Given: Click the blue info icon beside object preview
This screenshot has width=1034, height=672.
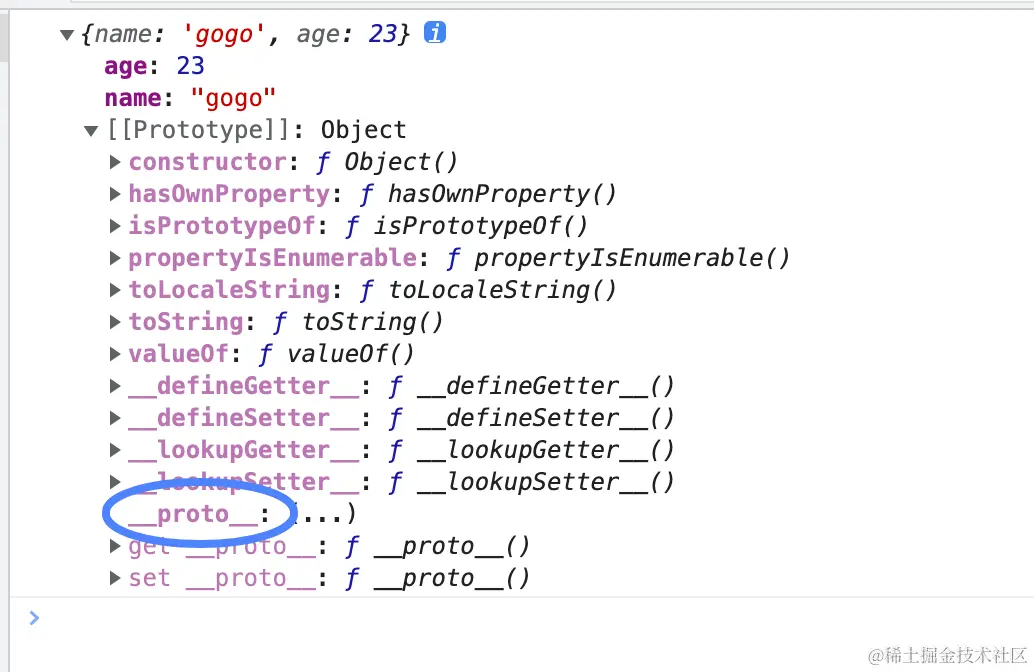Looking at the screenshot, I should point(435,32).
